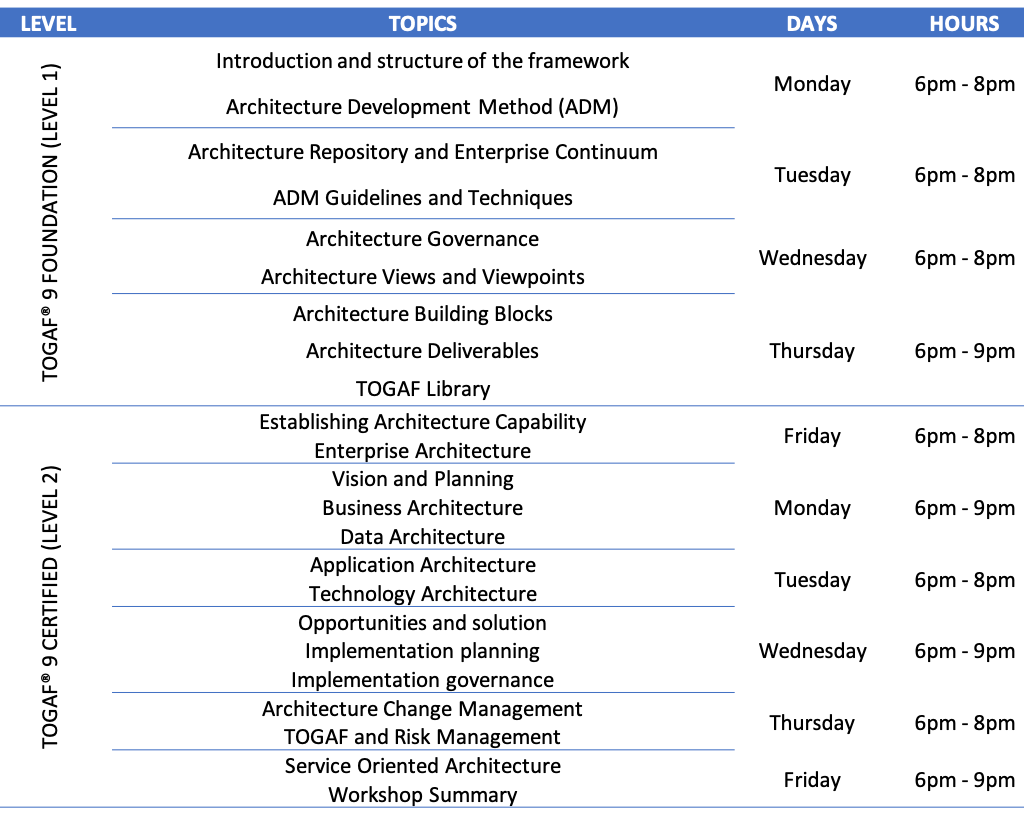Click third topic row in first section

point(422,257)
